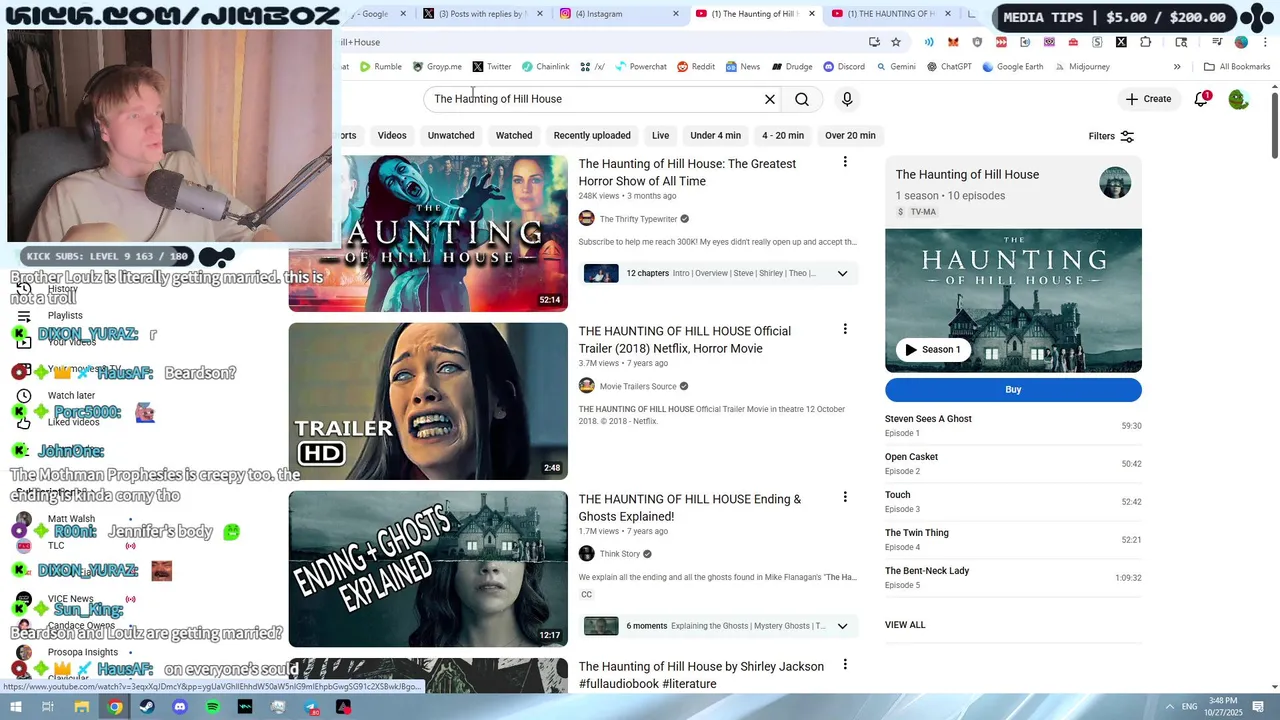Open Greatest Horror Show of All Time title

click(687, 172)
